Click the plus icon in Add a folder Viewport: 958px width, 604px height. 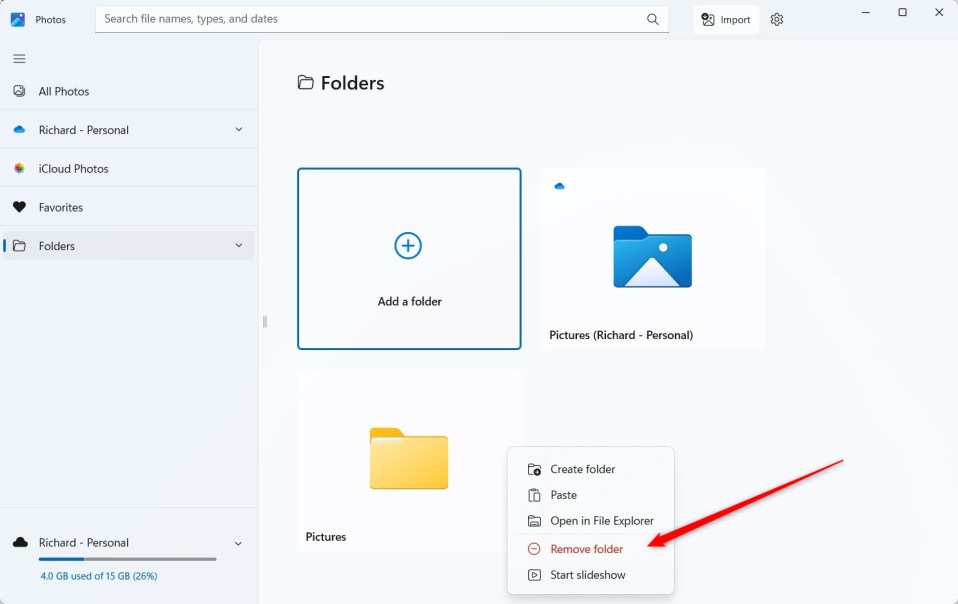[408, 246]
